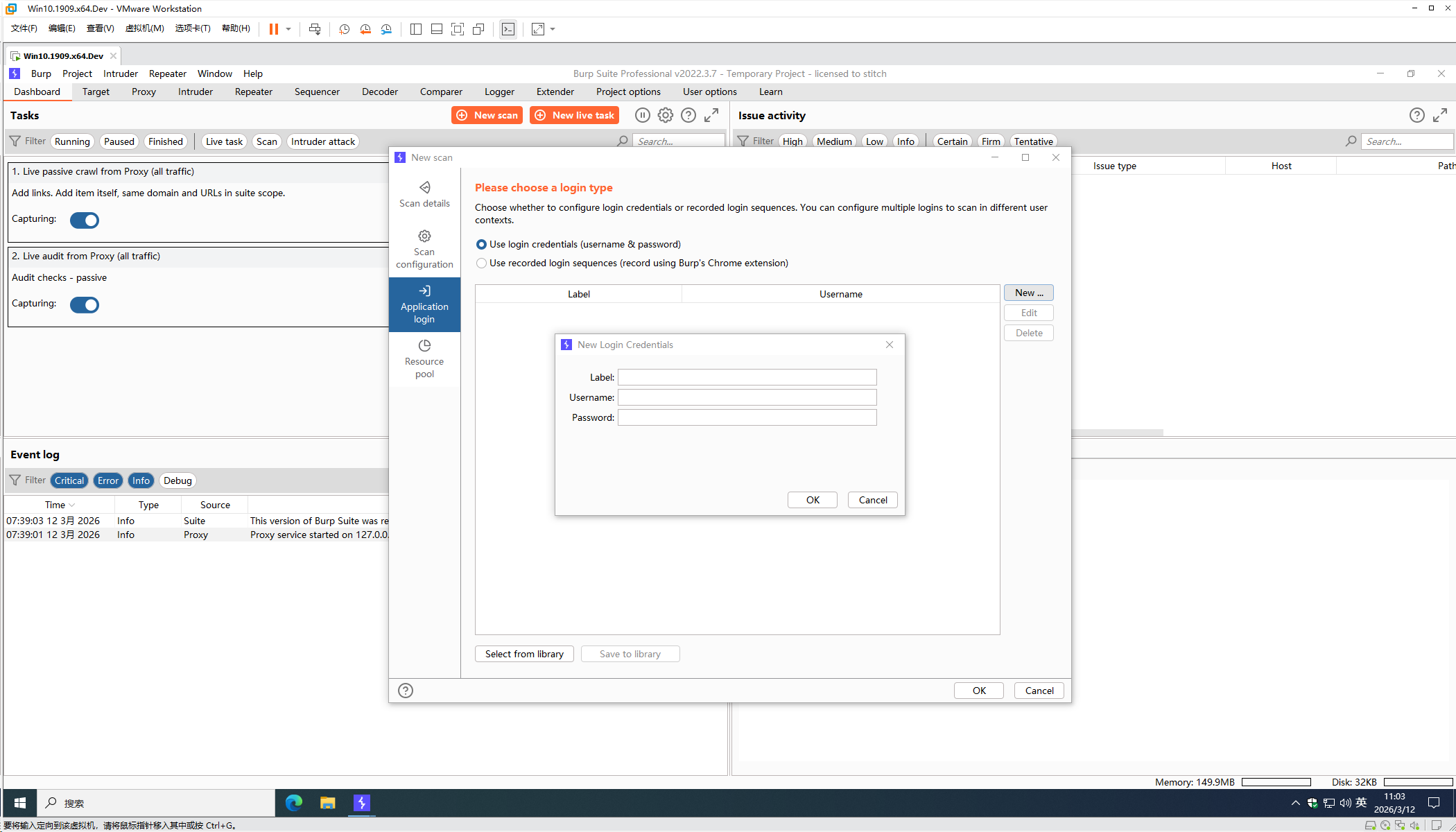1456x832 pixels.
Task: Switch to the Proxy tab
Action: click(144, 92)
